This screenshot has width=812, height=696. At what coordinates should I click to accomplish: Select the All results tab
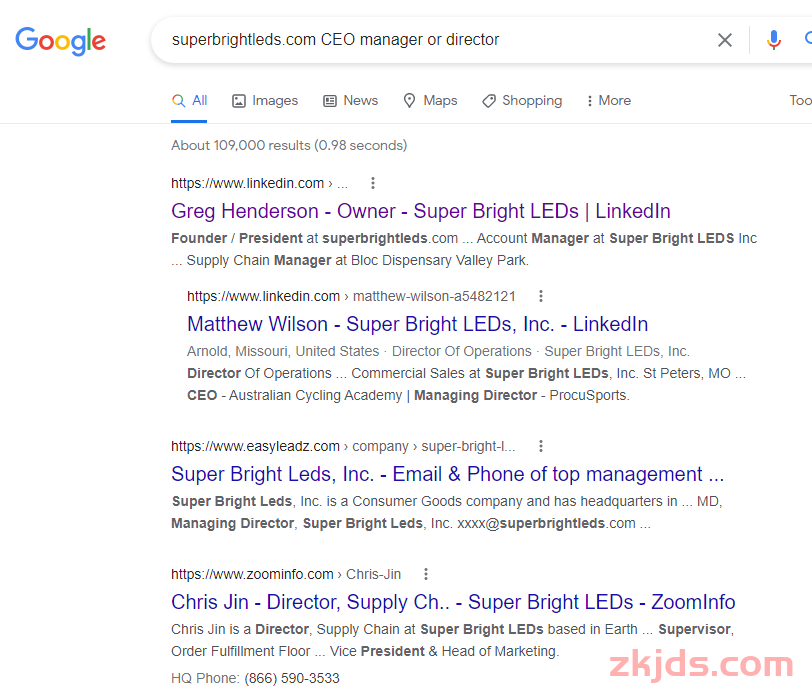pos(189,100)
